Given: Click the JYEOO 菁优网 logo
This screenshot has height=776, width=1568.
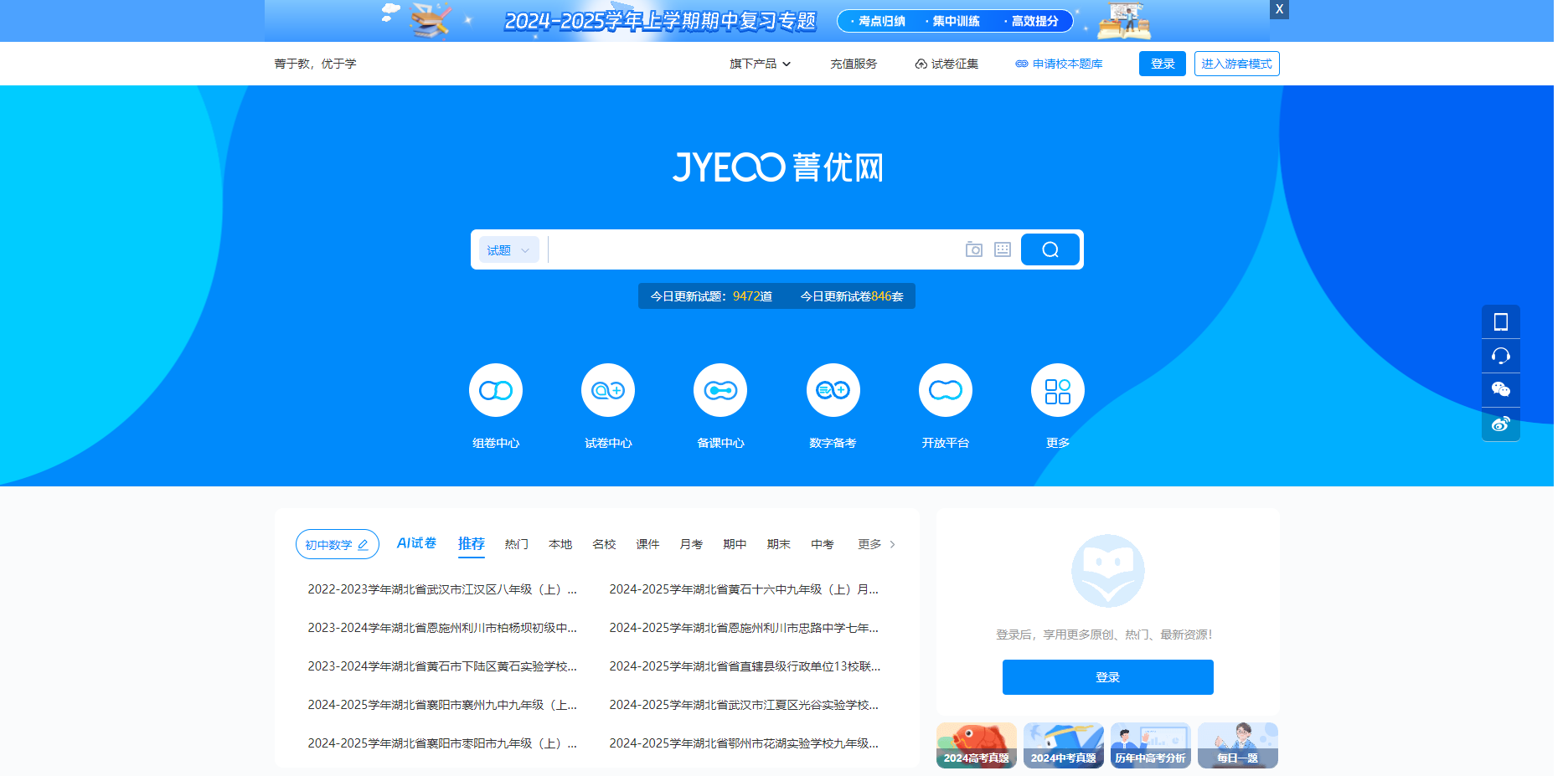Looking at the screenshot, I should 778,167.
